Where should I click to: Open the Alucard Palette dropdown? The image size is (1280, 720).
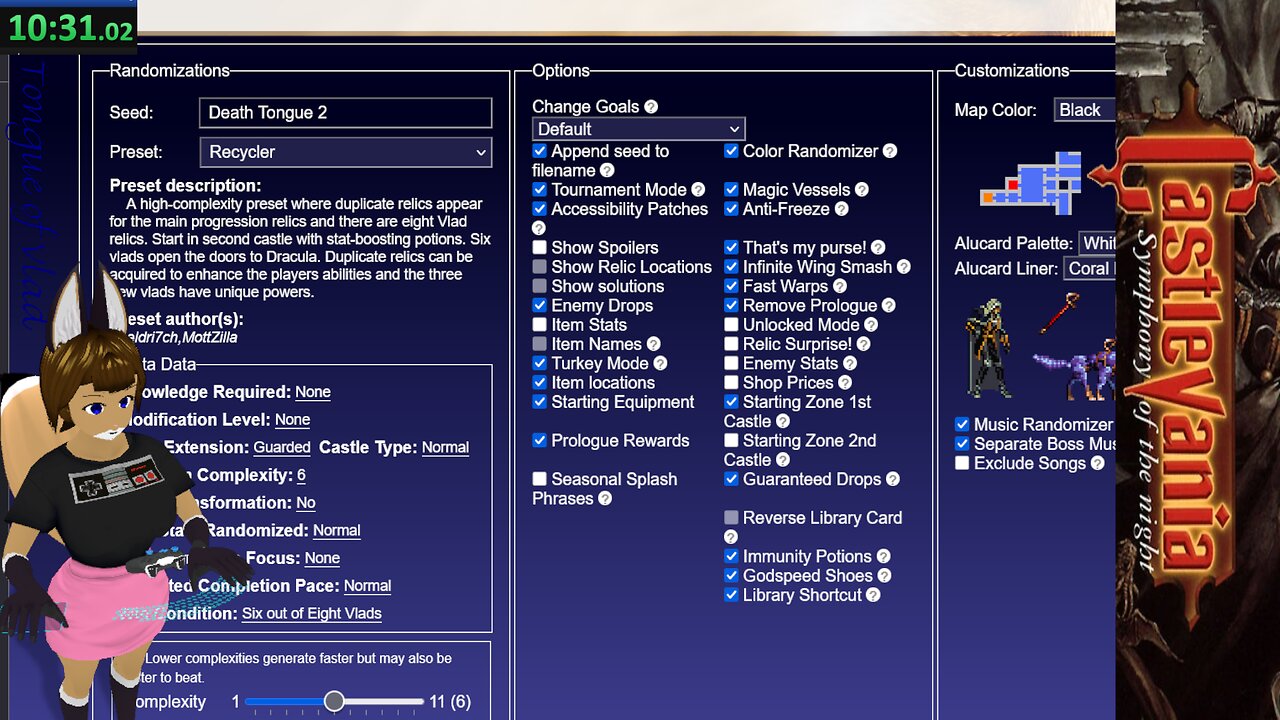coord(1098,243)
